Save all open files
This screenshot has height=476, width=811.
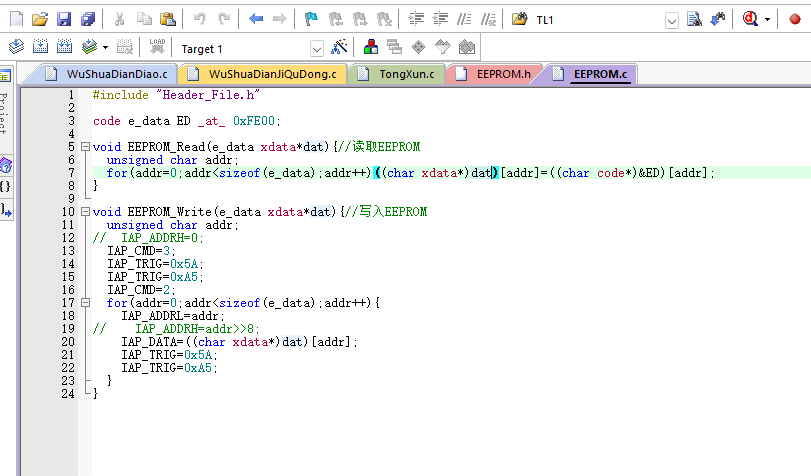click(88, 20)
